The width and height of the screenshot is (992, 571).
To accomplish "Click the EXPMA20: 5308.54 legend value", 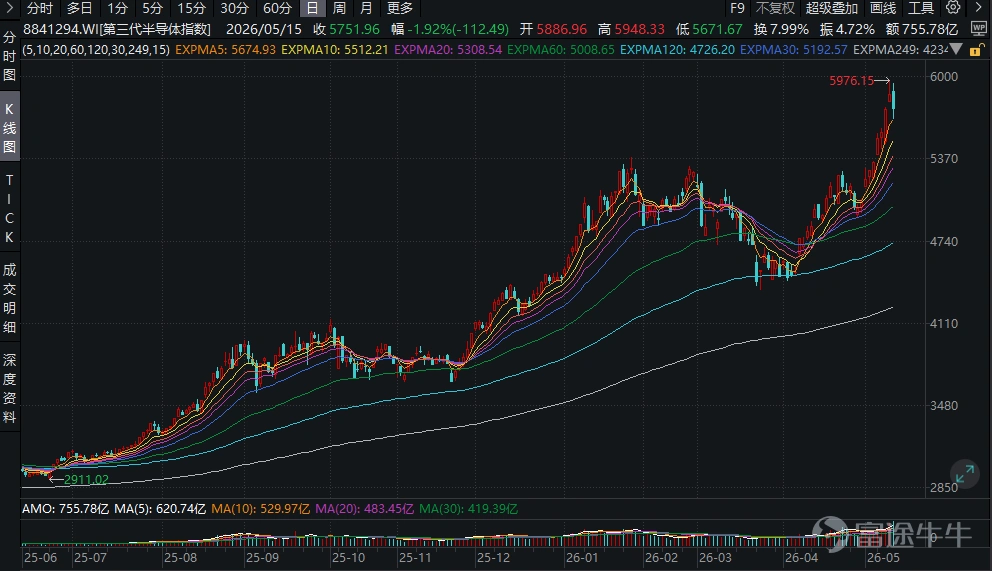I will point(448,49).
